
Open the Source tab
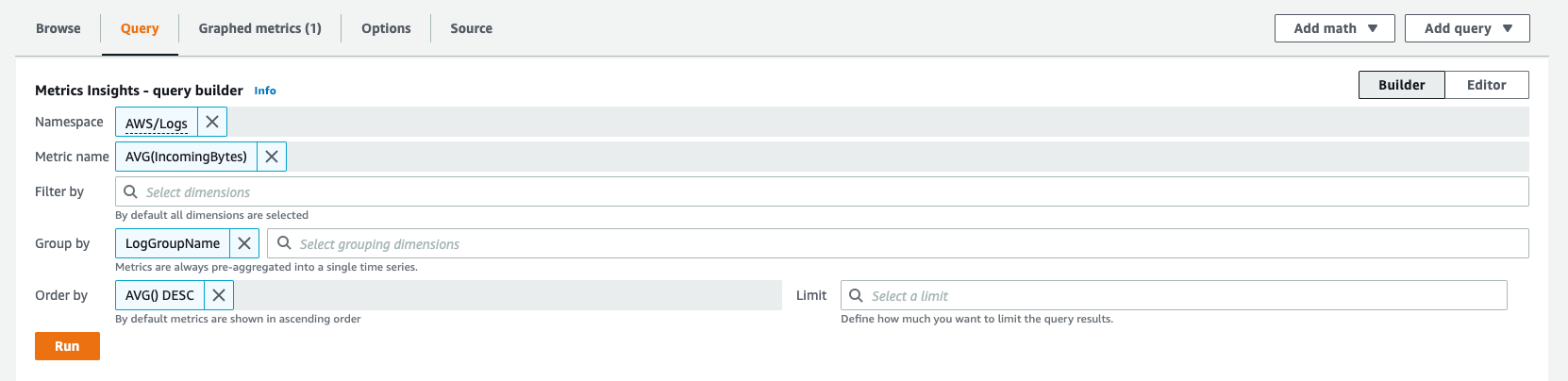tap(471, 28)
